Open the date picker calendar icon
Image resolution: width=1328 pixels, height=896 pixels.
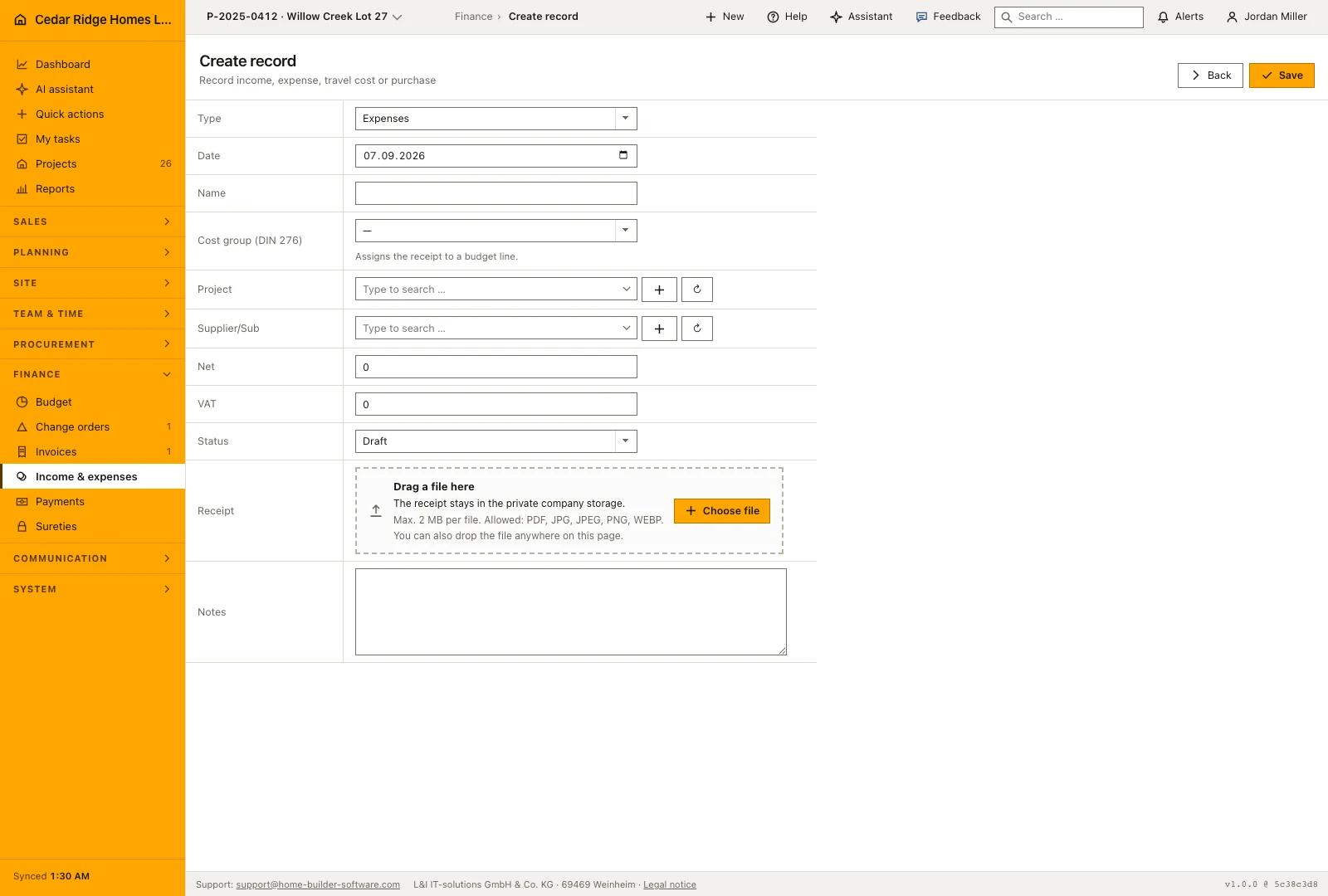tap(623, 155)
